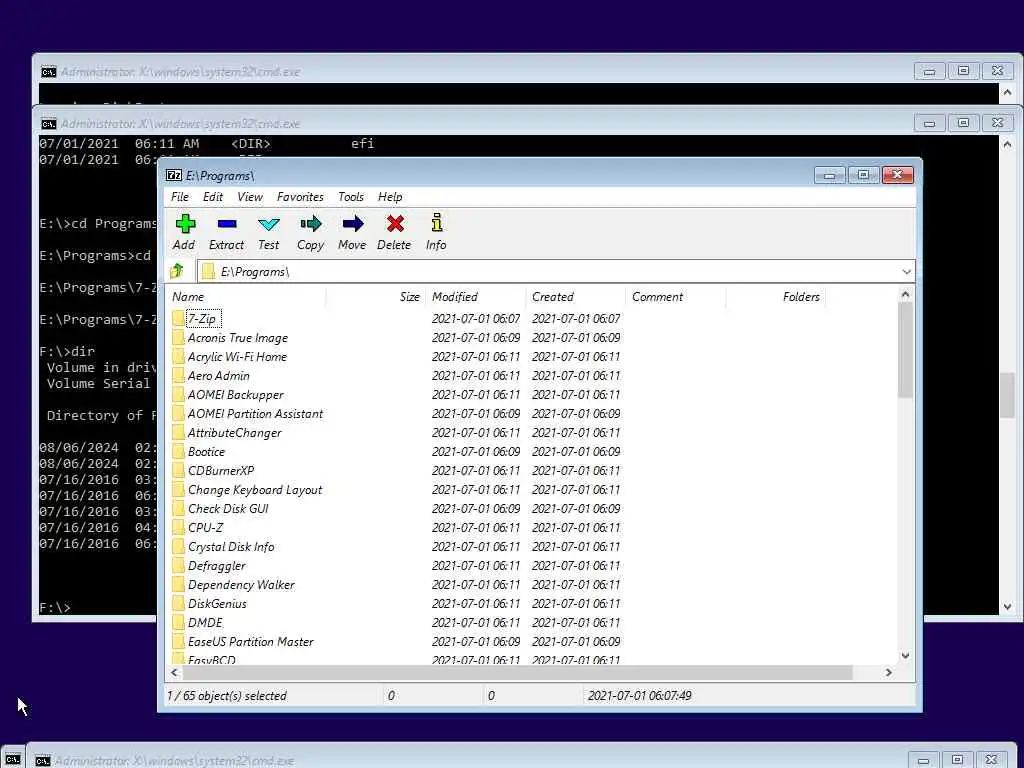Select AOMEI Partition Assistant folder name

click(255, 413)
